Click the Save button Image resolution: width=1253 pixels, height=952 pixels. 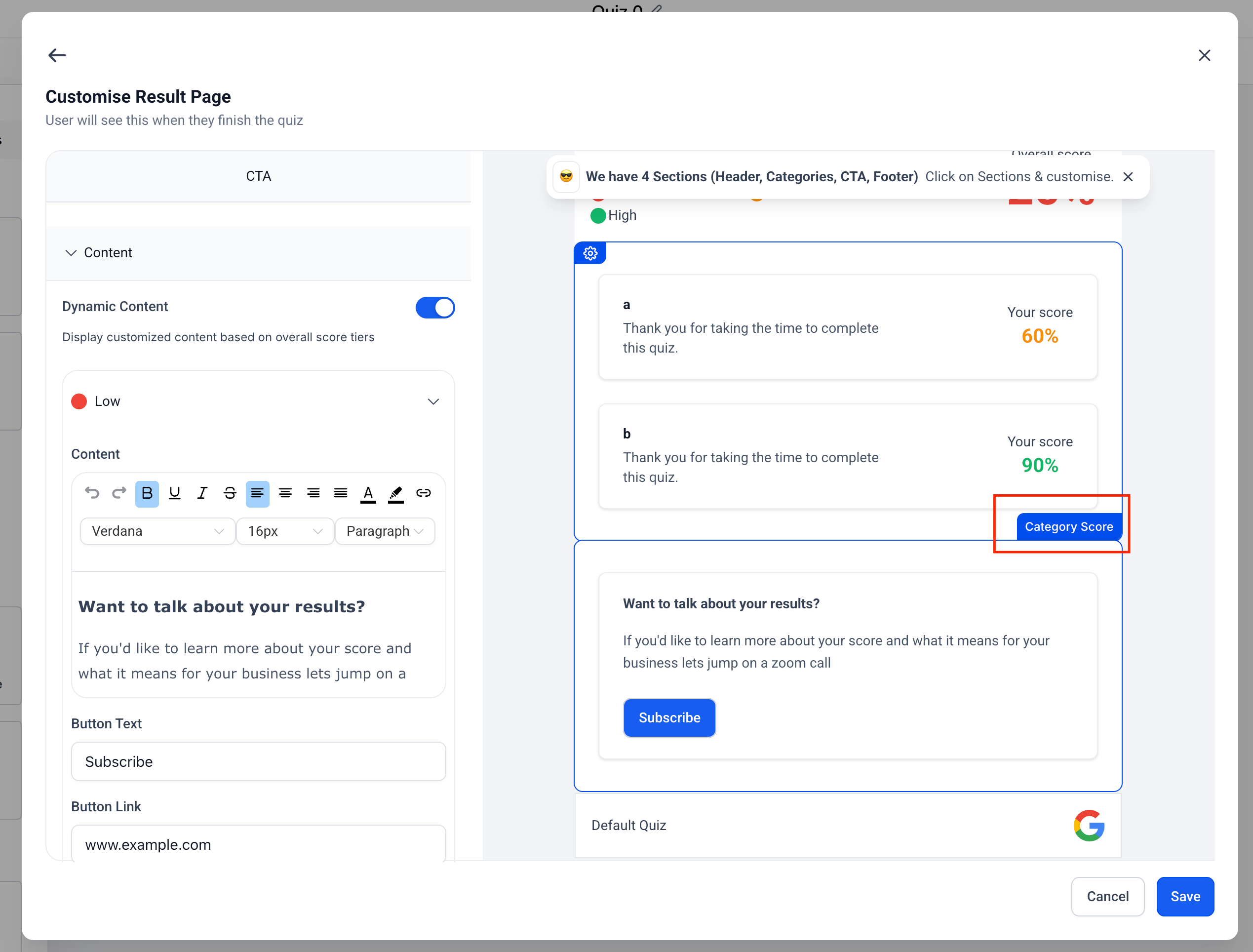[x=1185, y=897]
